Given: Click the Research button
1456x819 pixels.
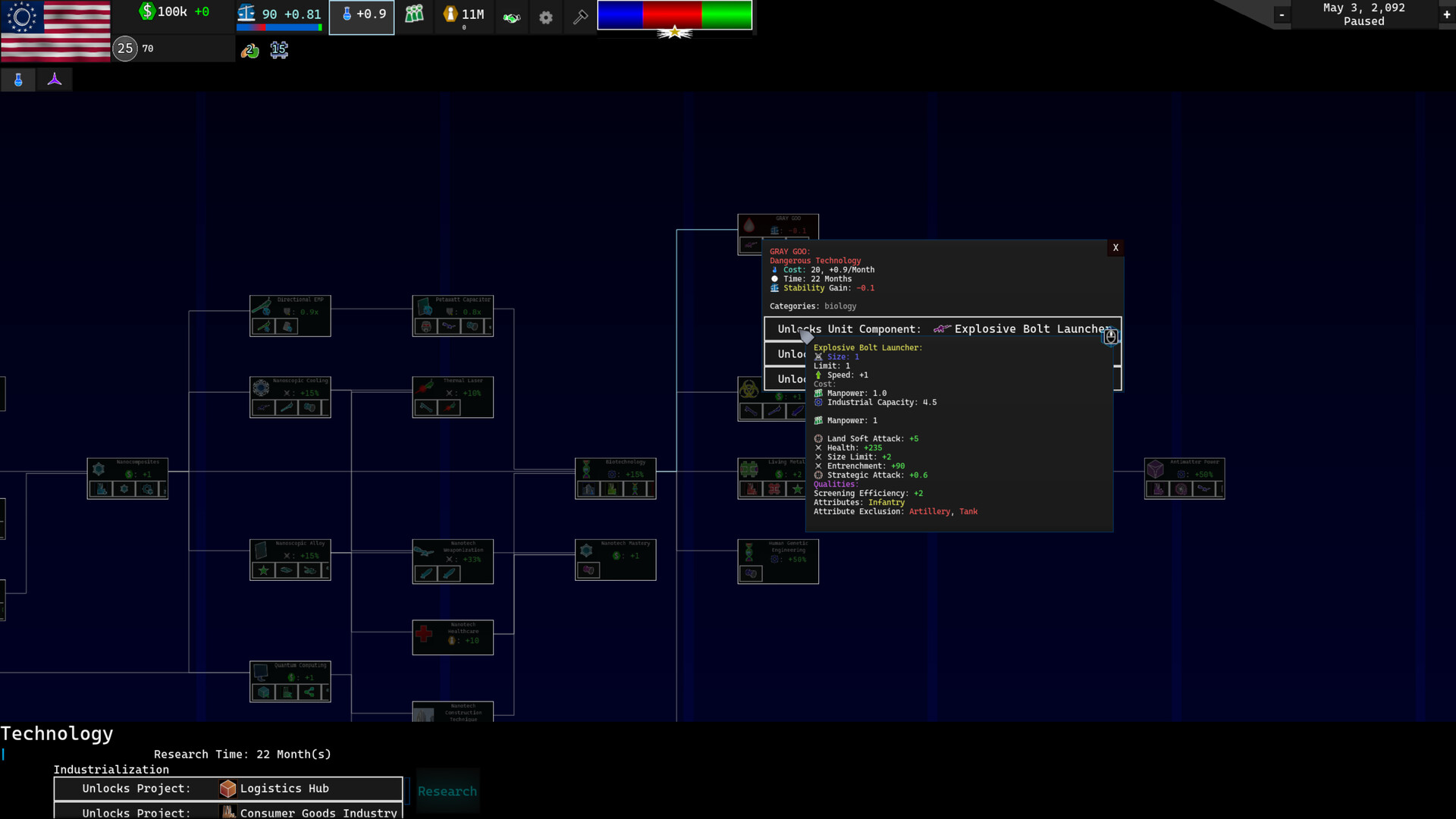Looking at the screenshot, I should [x=447, y=791].
